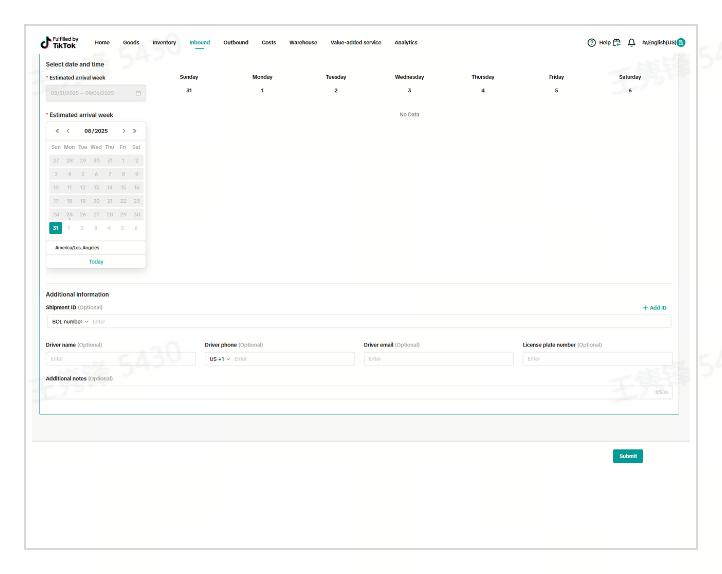Click the Fulfilled by TikTok logo

pos(59,42)
